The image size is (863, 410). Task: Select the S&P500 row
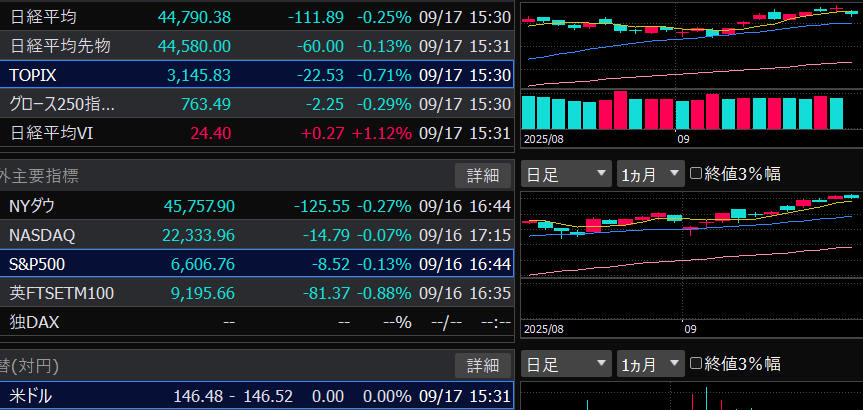(x=256, y=264)
